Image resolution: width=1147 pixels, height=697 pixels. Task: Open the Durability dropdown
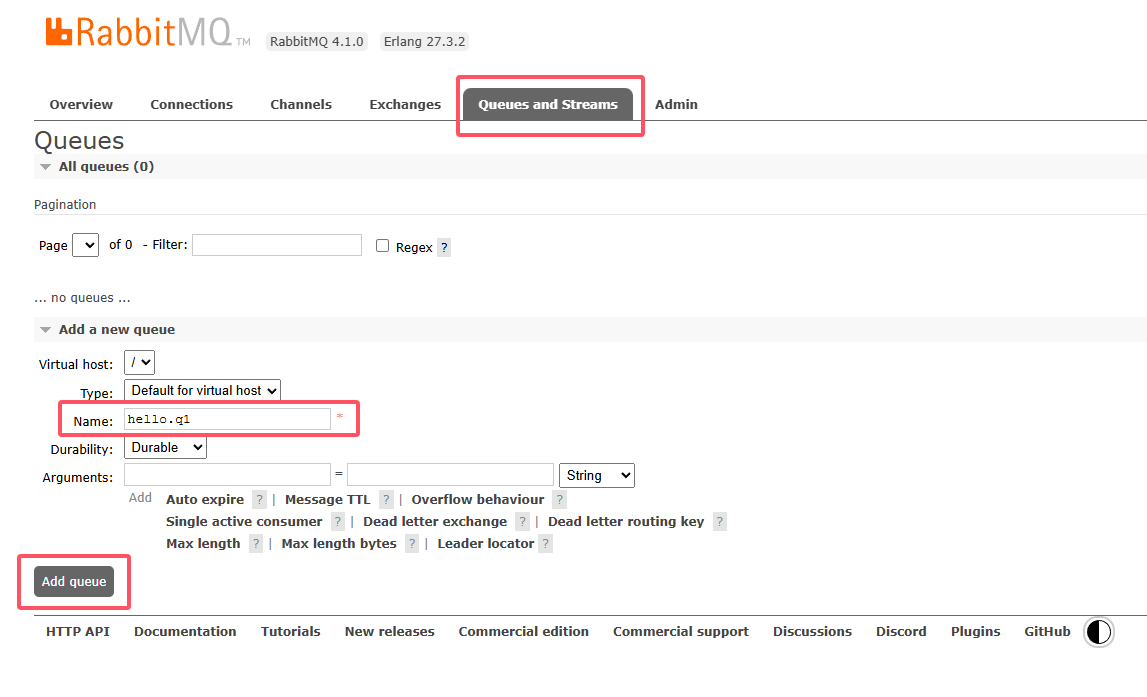[x=165, y=448]
